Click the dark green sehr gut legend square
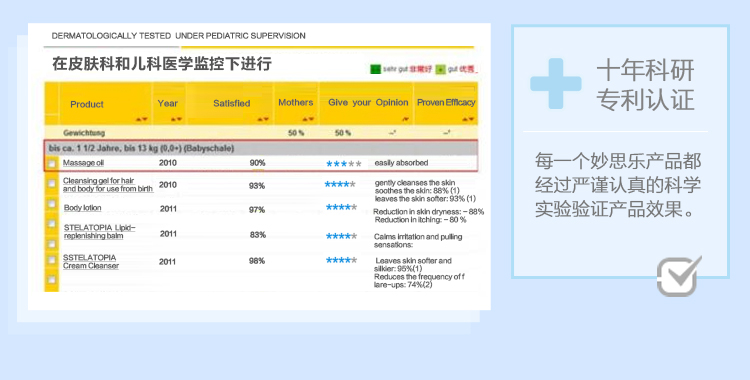Viewport: 750px width, 380px height. [375, 69]
